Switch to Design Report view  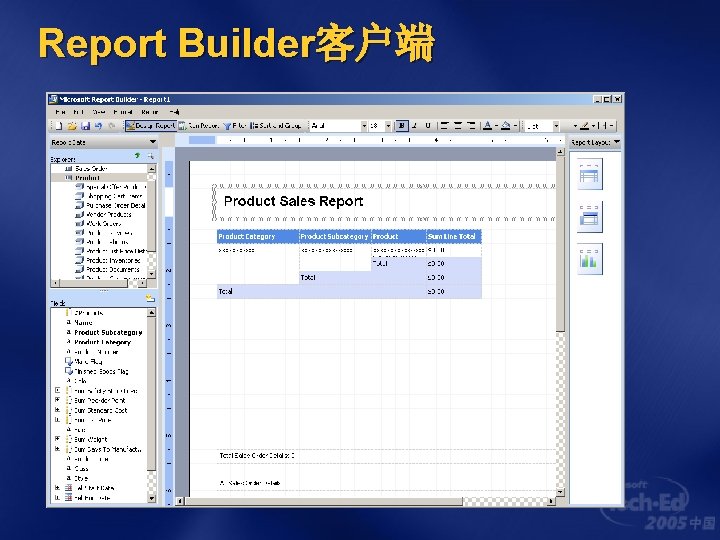coord(151,125)
